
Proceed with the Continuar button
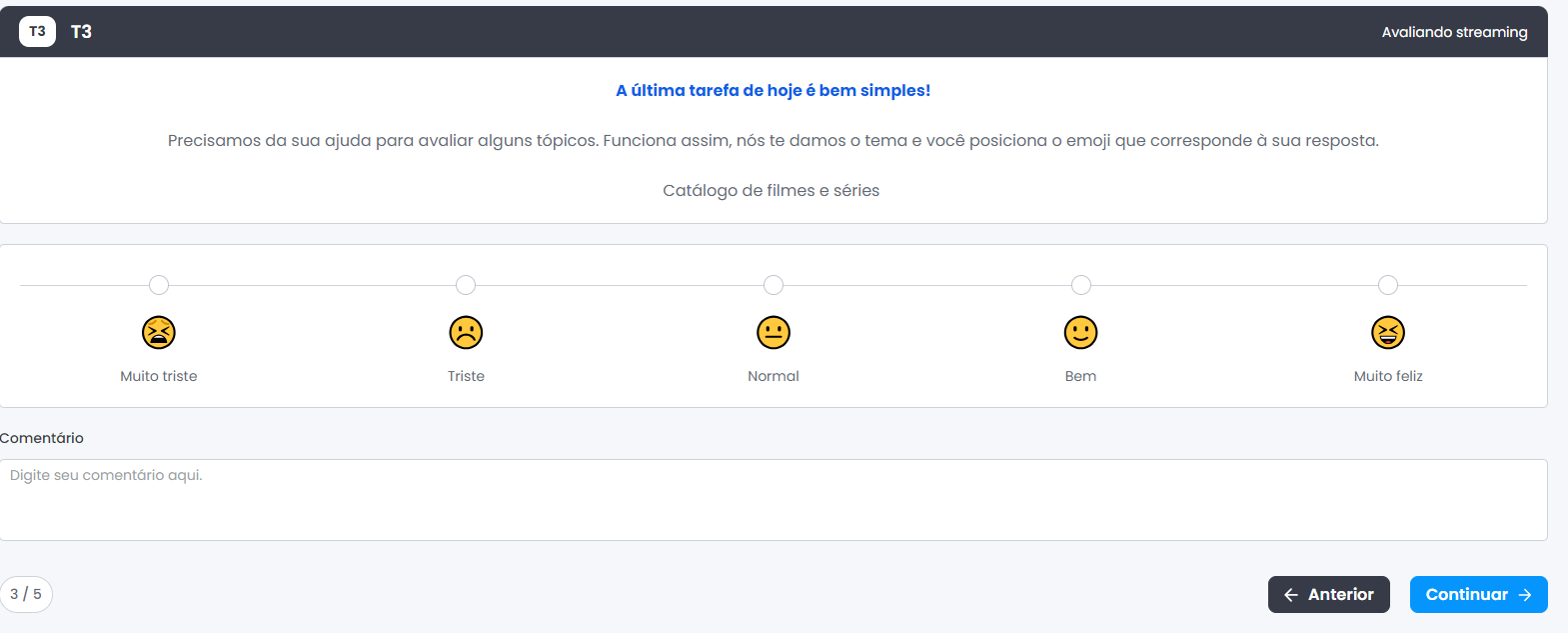click(x=1479, y=594)
